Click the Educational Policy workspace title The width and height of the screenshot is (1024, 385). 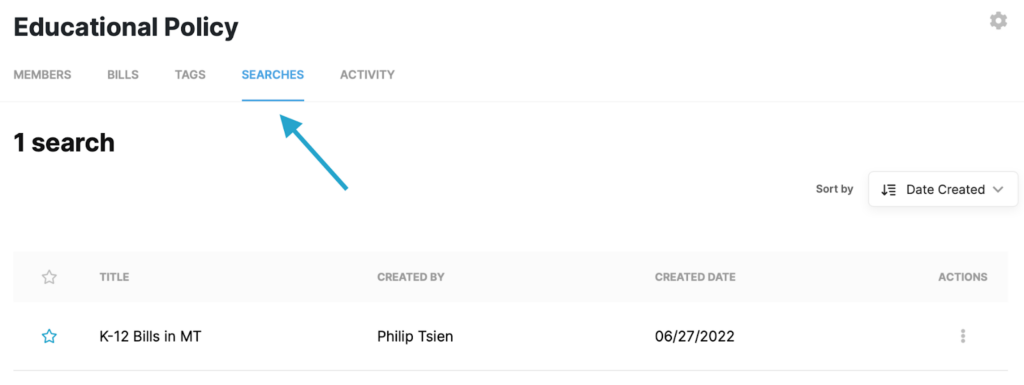tap(126, 27)
